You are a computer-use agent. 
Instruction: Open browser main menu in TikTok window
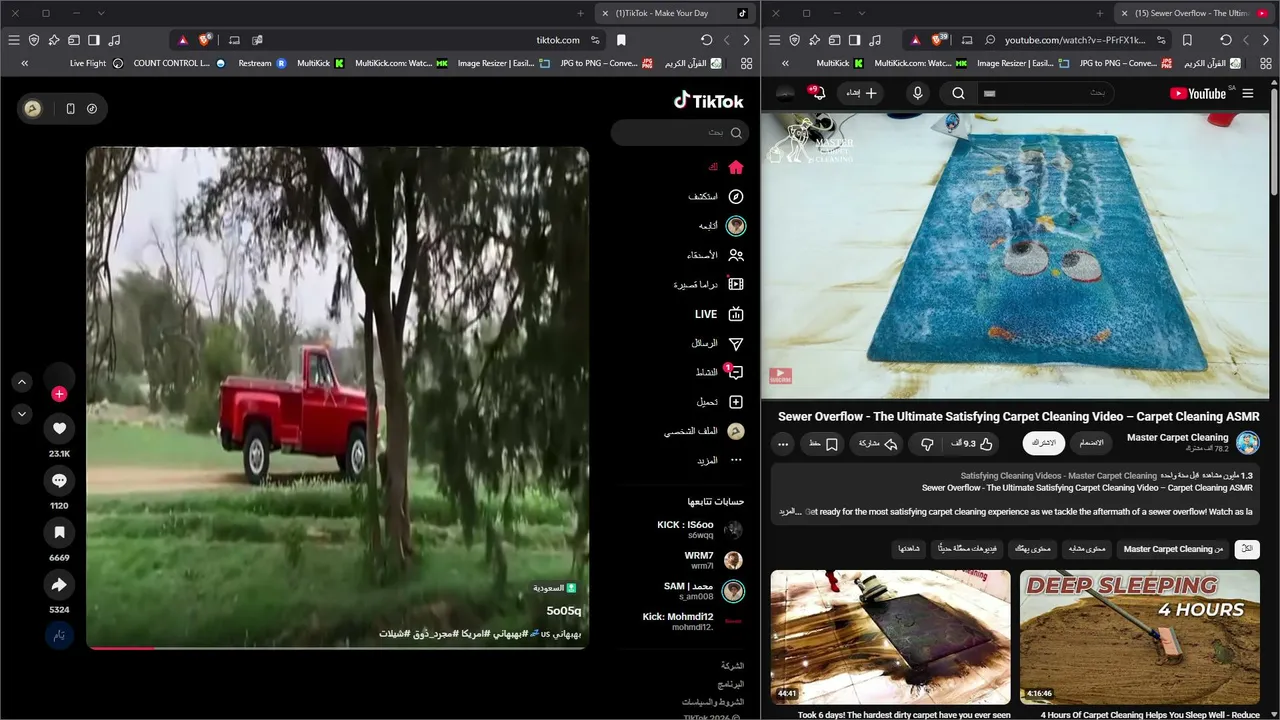pyautogui.click(x=13, y=40)
